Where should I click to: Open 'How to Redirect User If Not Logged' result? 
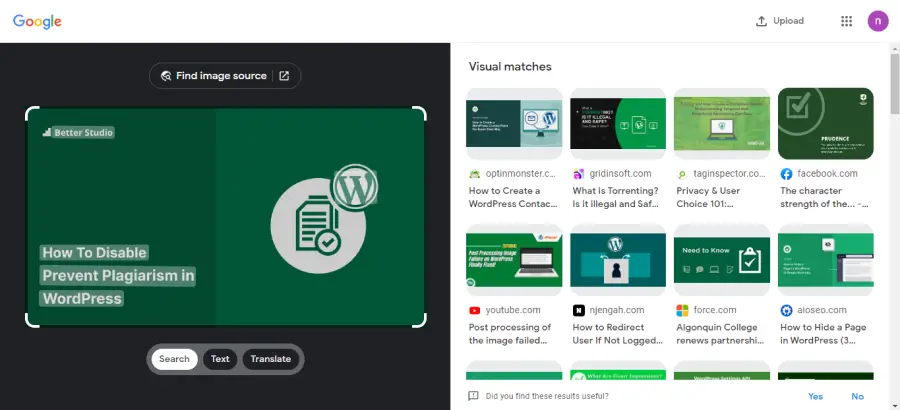618,334
